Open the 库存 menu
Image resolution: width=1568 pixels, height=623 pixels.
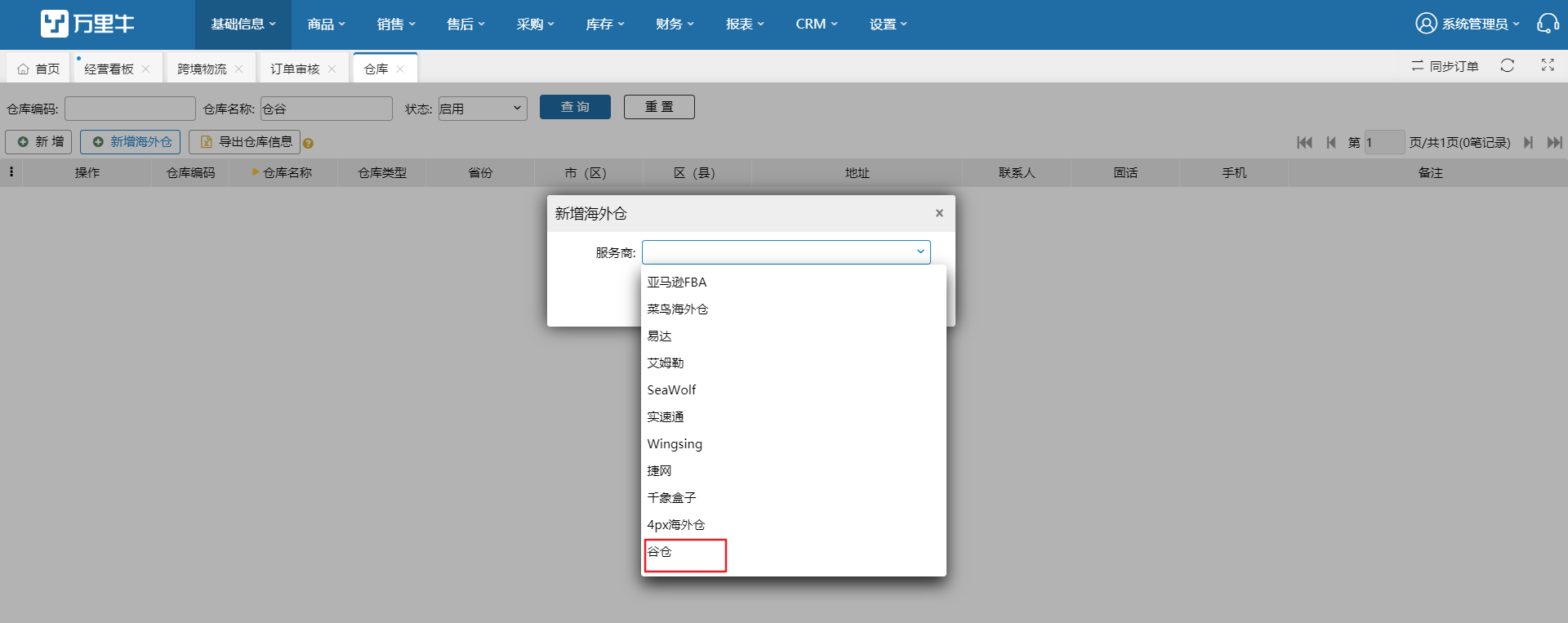click(605, 24)
